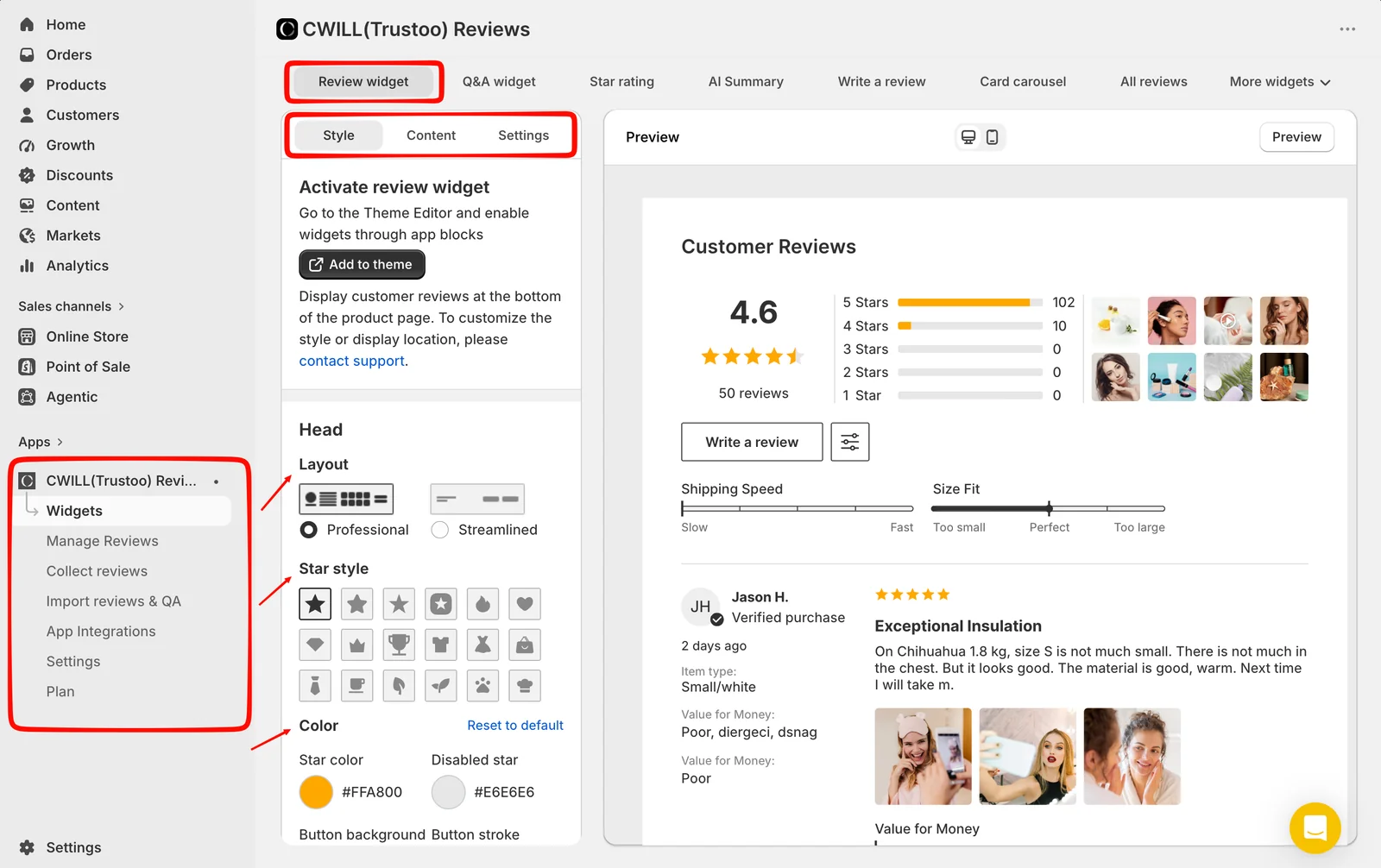
Task: Expand the Apps section chevron
Action: point(60,442)
